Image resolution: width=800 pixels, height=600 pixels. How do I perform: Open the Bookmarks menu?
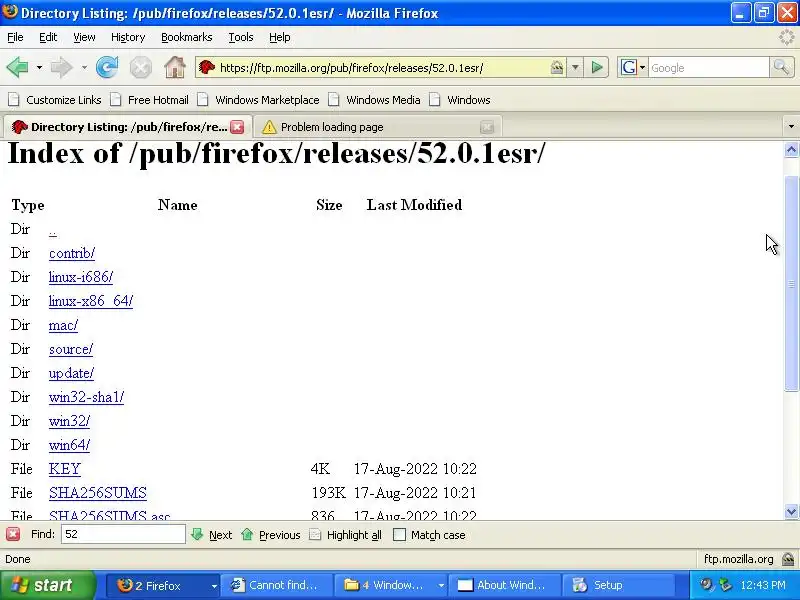click(x=187, y=37)
